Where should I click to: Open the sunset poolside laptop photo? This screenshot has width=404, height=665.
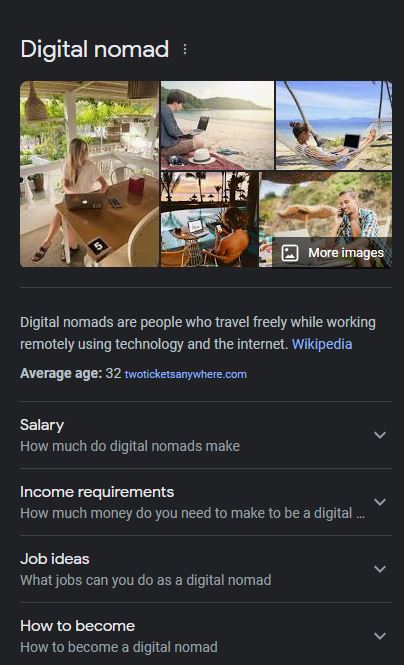point(209,219)
